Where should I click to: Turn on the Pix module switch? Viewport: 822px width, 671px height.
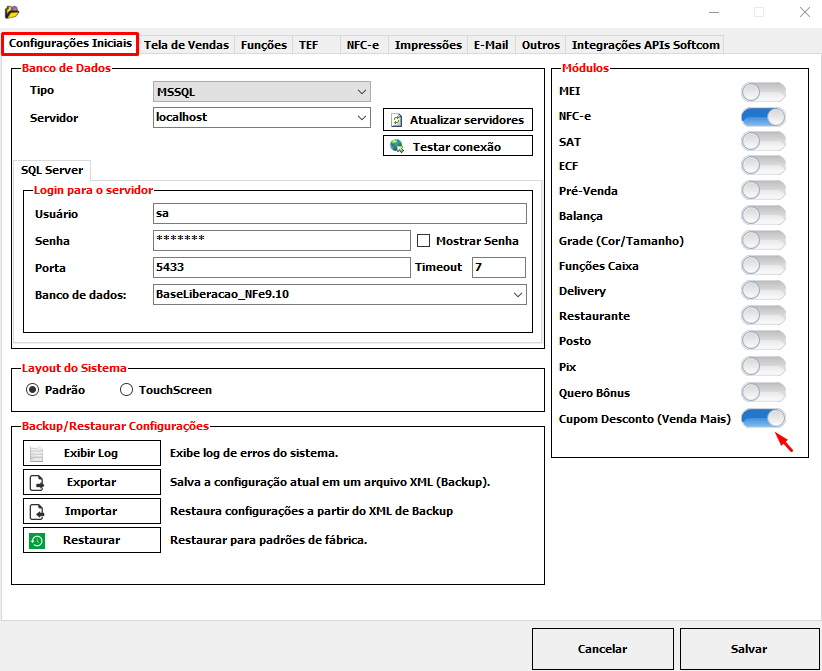coord(763,367)
